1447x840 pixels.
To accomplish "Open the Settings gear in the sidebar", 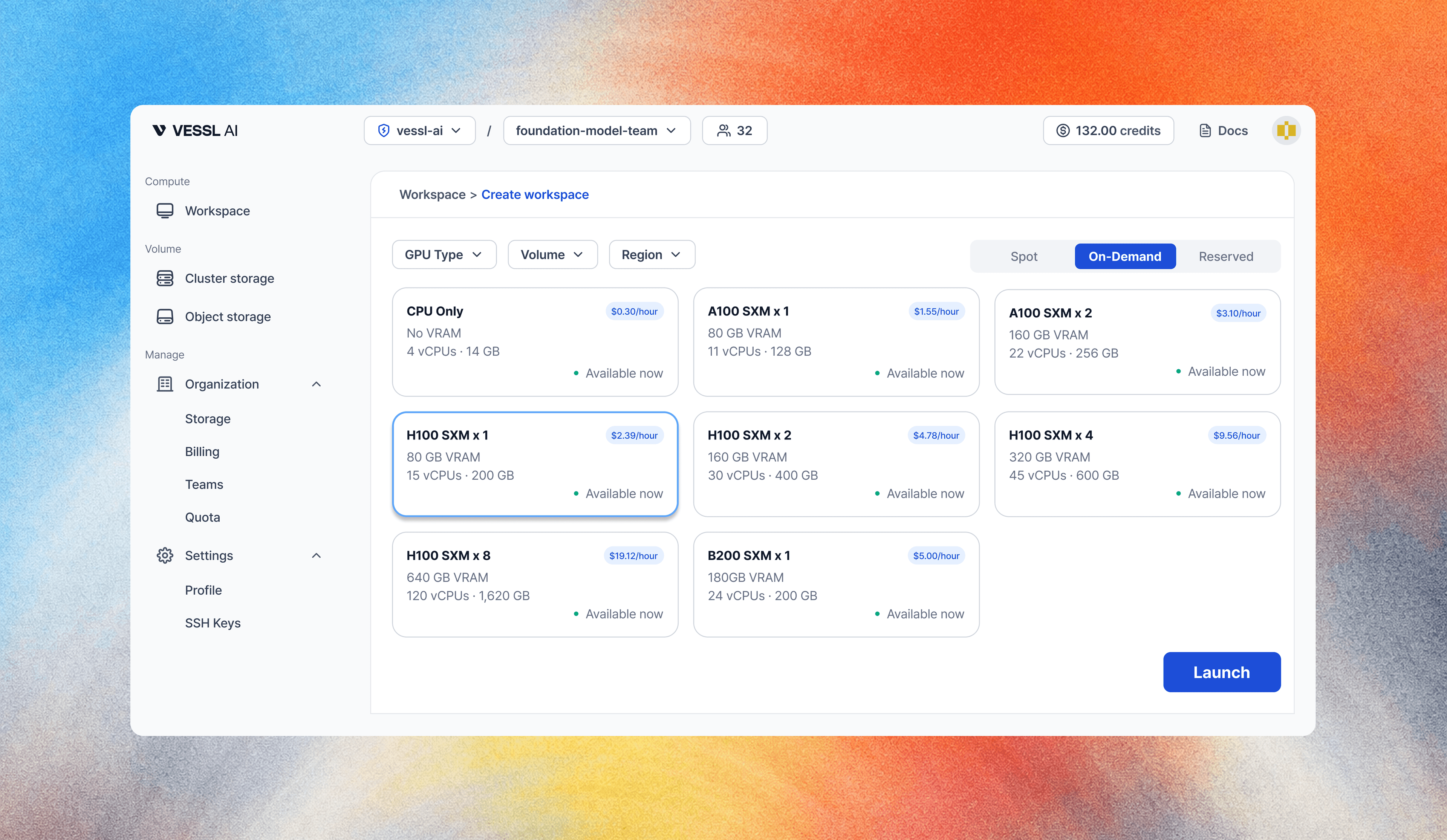I will point(165,555).
